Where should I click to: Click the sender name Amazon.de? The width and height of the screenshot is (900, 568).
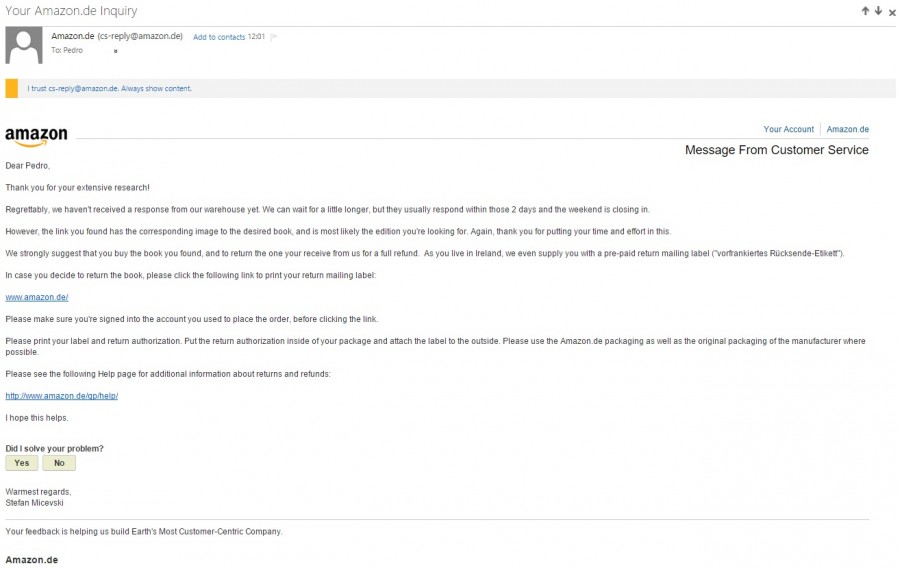[72, 36]
